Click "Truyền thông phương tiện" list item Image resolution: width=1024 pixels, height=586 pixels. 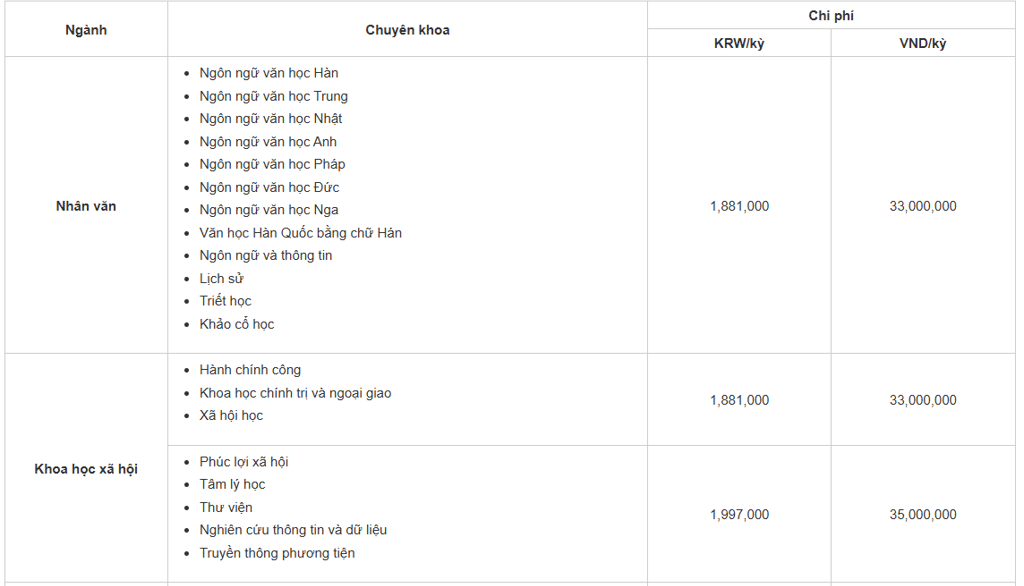coord(277,553)
